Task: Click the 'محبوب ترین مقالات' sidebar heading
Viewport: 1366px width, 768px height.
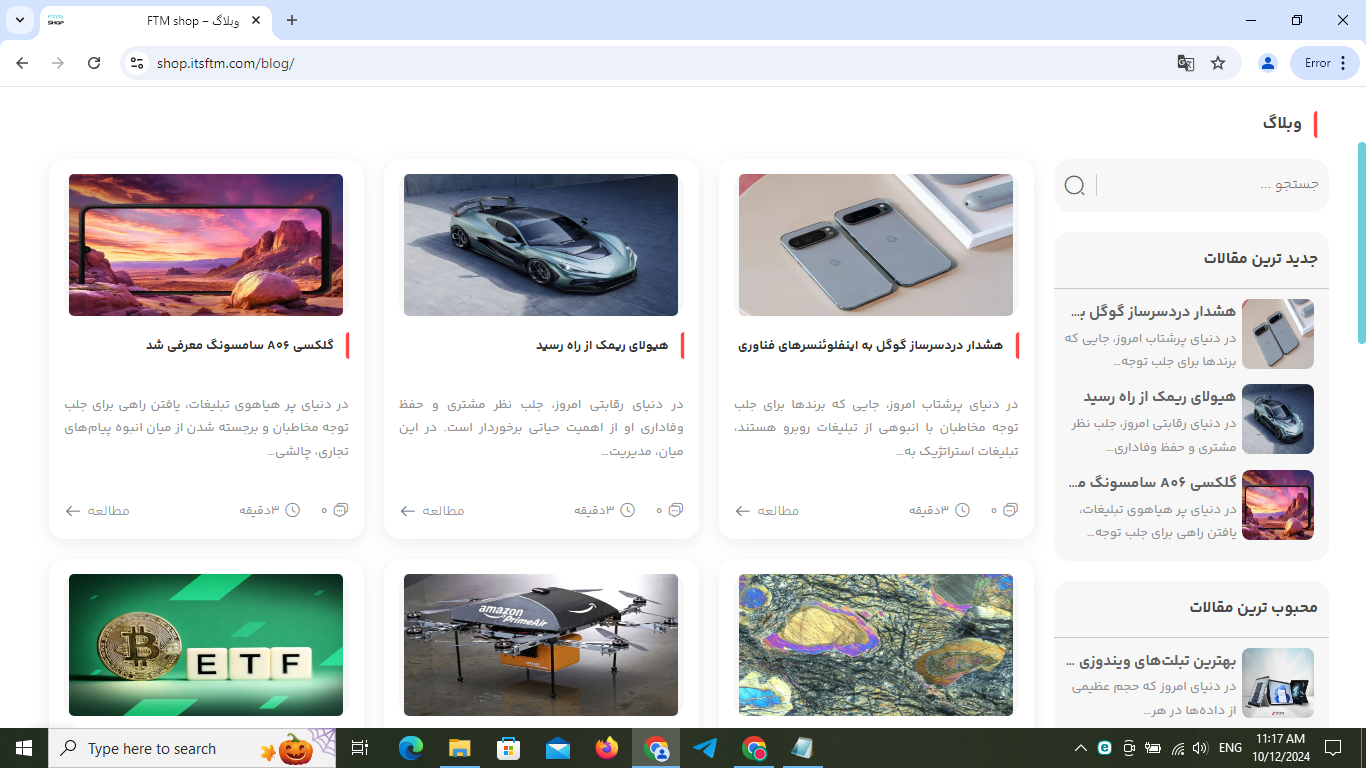Action: (1254, 607)
